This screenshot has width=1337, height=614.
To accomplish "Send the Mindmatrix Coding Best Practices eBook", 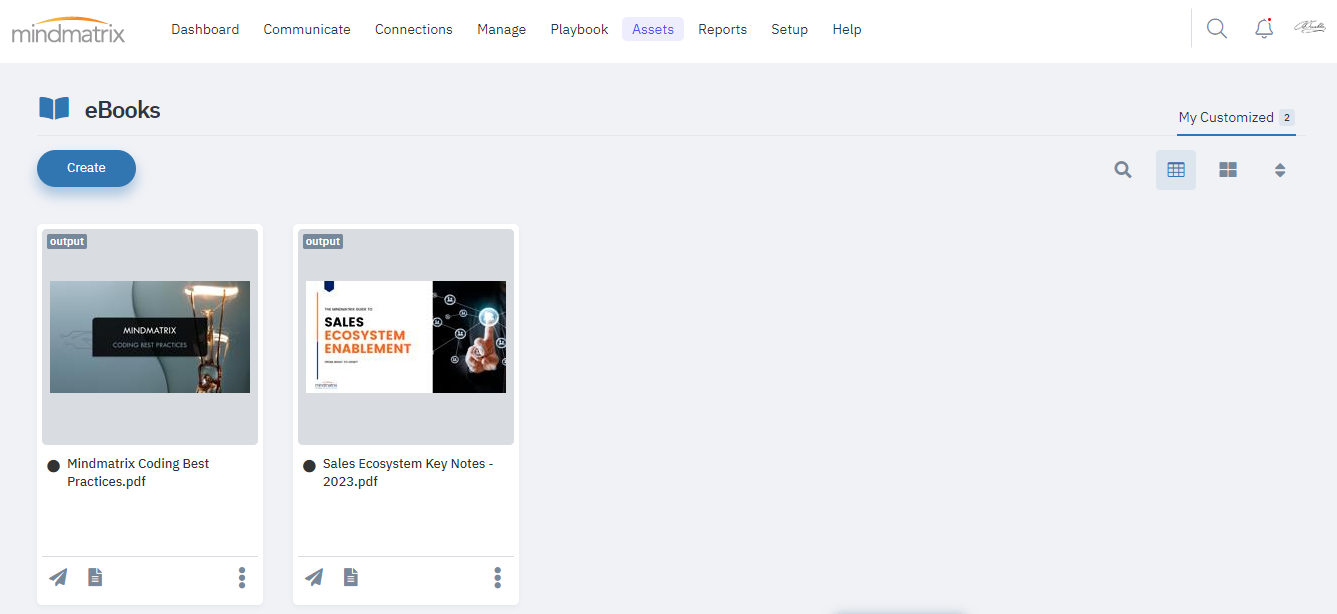I will [x=59, y=577].
